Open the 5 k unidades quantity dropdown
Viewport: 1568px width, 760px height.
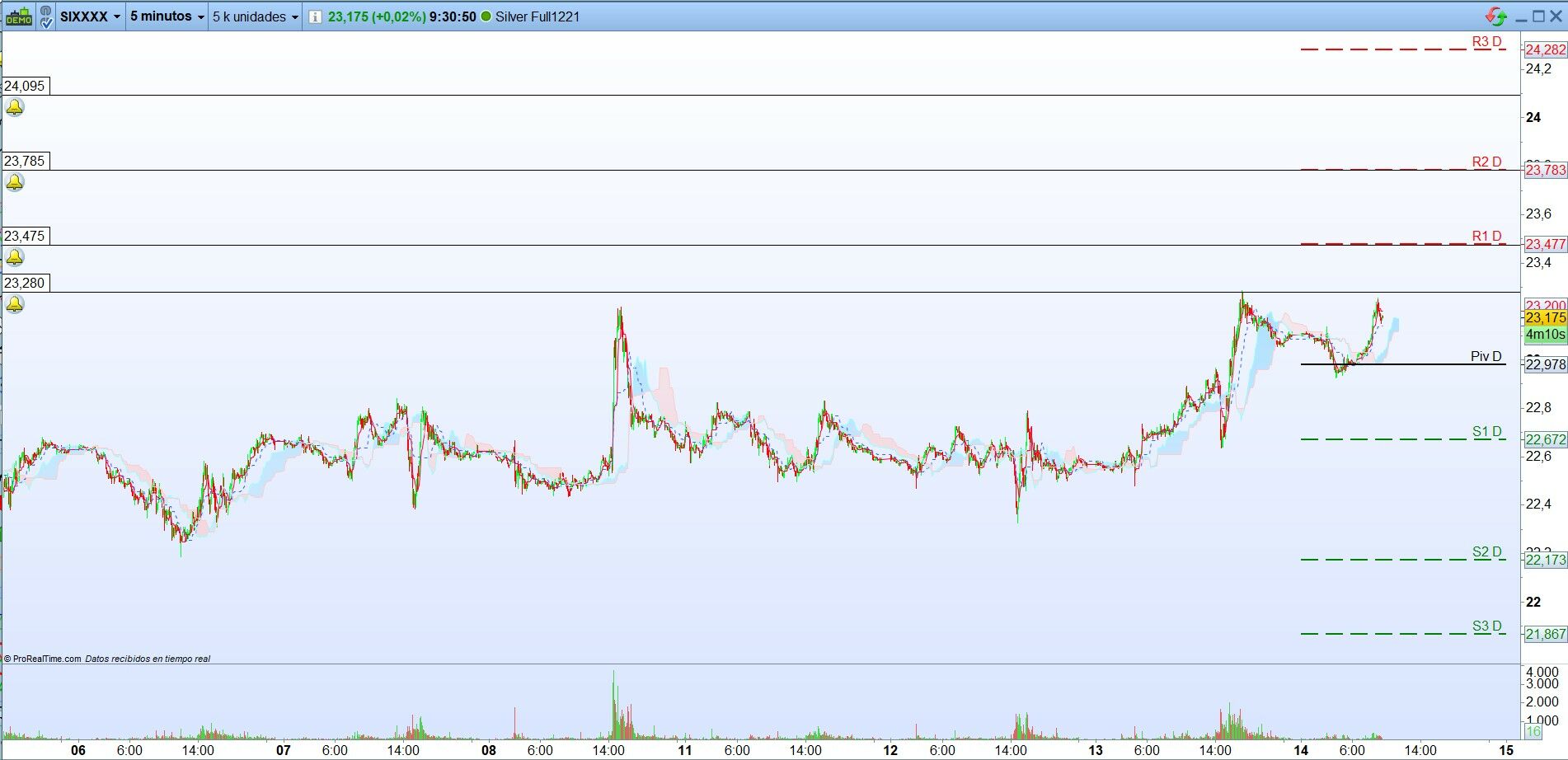coord(251,16)
